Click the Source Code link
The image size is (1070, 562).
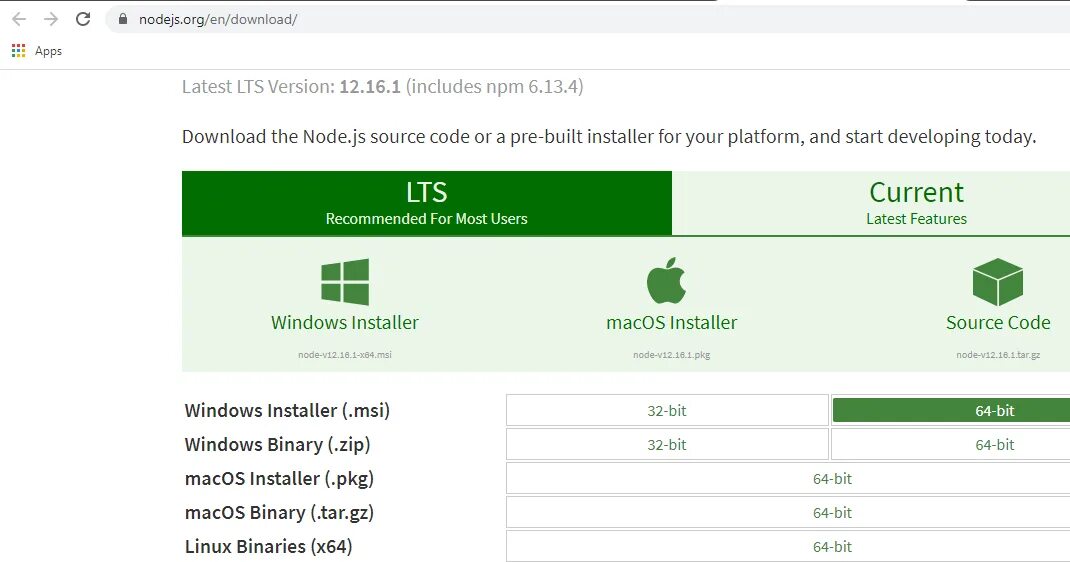[x=998, y=322]
